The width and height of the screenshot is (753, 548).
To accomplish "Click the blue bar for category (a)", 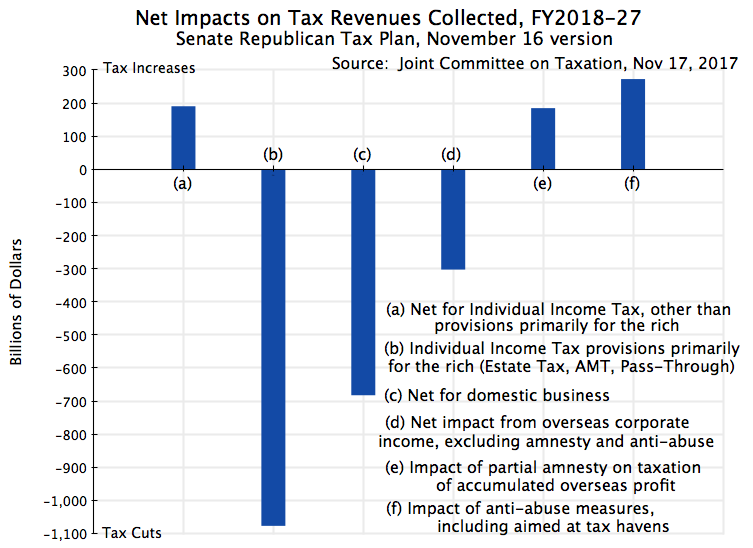I will coord(183,137).
